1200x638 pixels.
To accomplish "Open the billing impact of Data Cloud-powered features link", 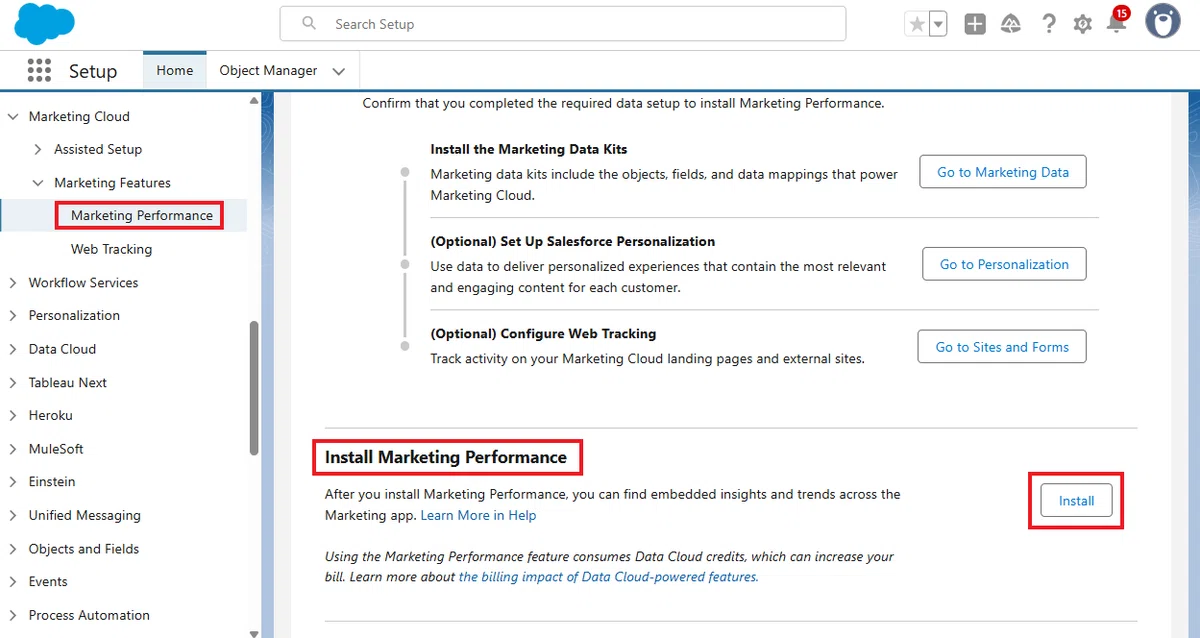I will (x=608, y=577).
